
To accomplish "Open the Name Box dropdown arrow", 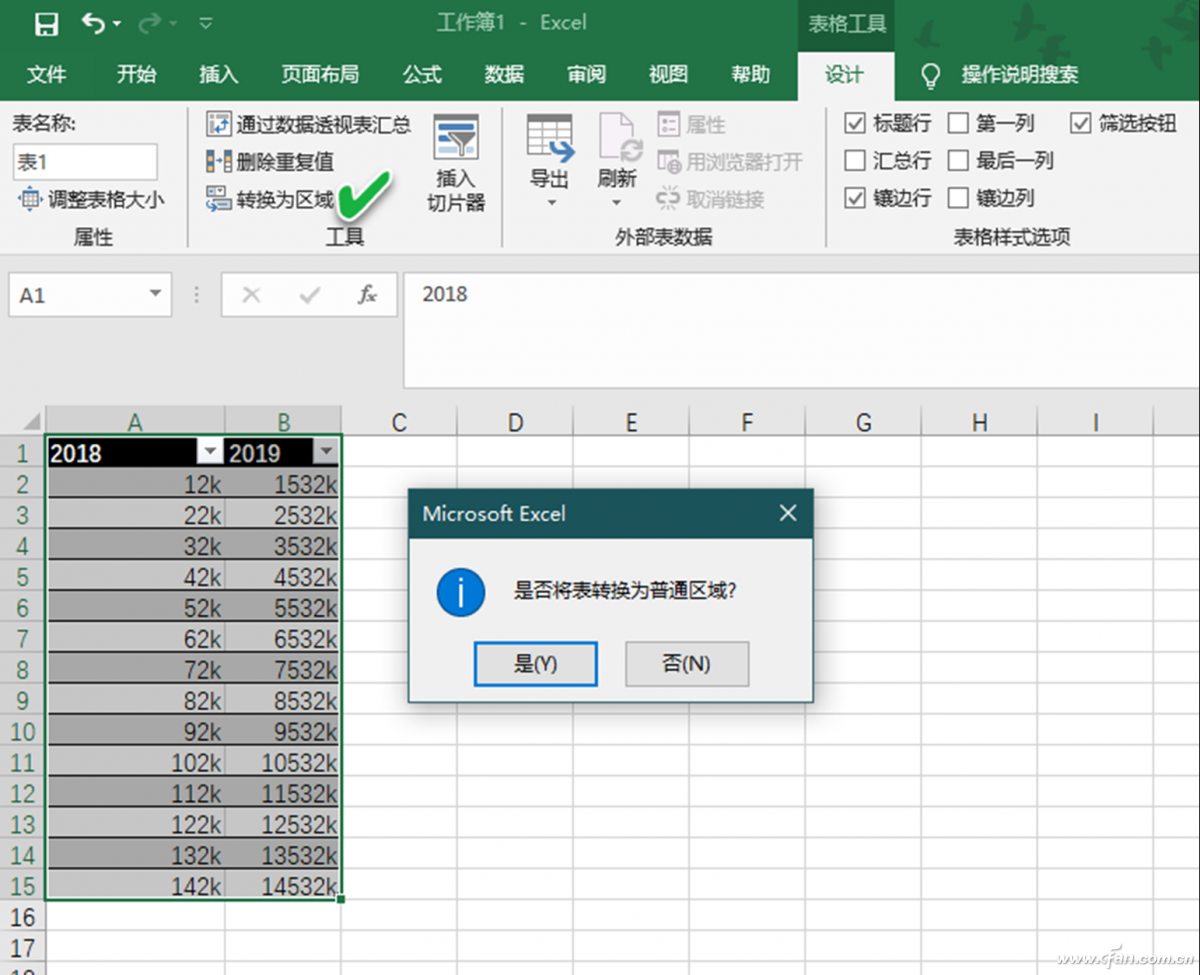I will pyautogui.click(x=154, y=295).
